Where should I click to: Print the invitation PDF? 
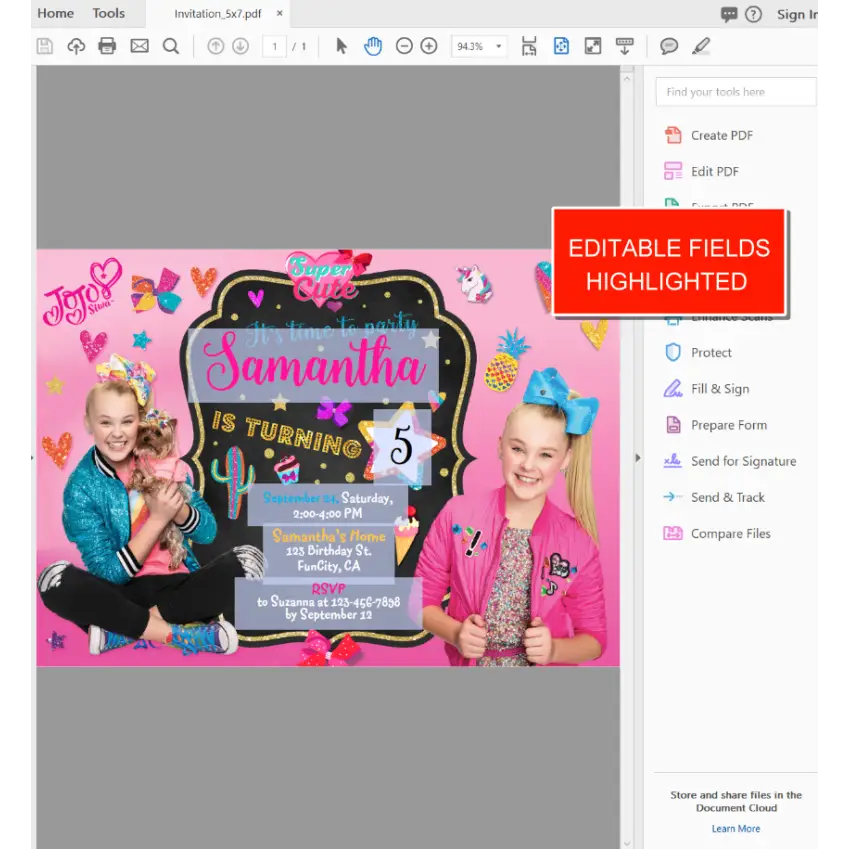107,46
